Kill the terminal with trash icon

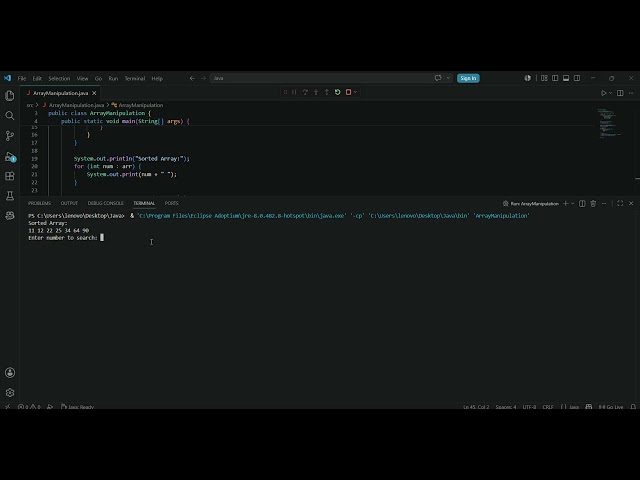593,203
